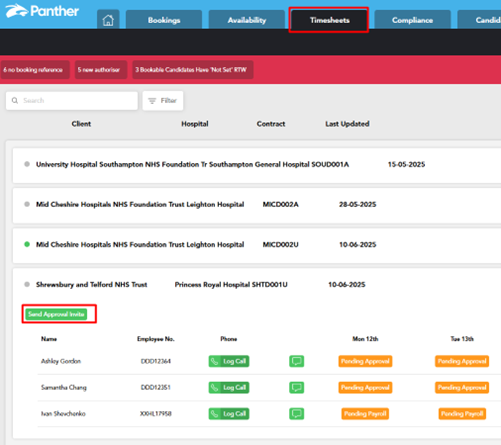Open the Compliance tab
The height and width of the screenshot is (445, 501).
[412, 20]
